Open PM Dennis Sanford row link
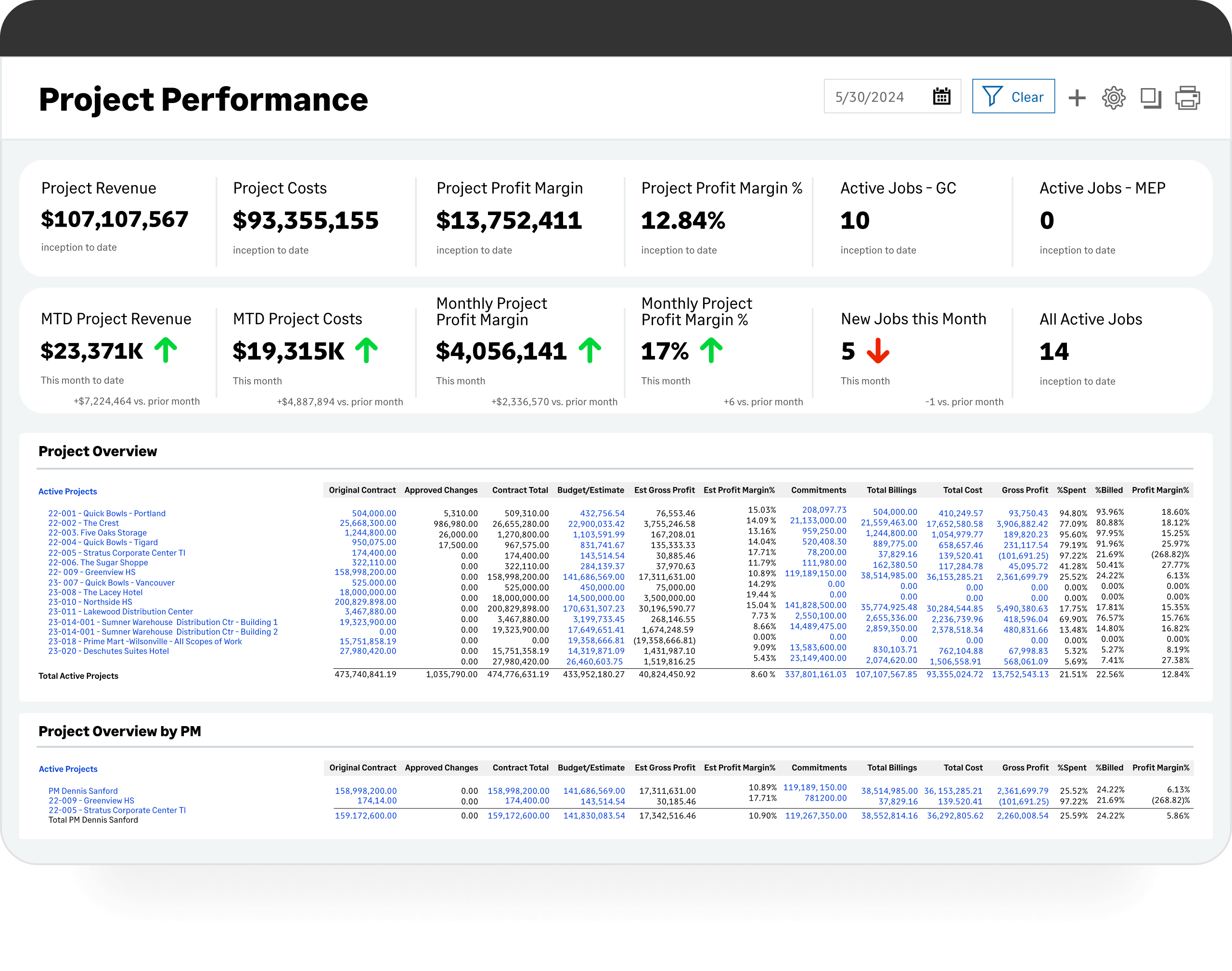The width and height of the screenshot is (1232, 971). coord(83,791)
